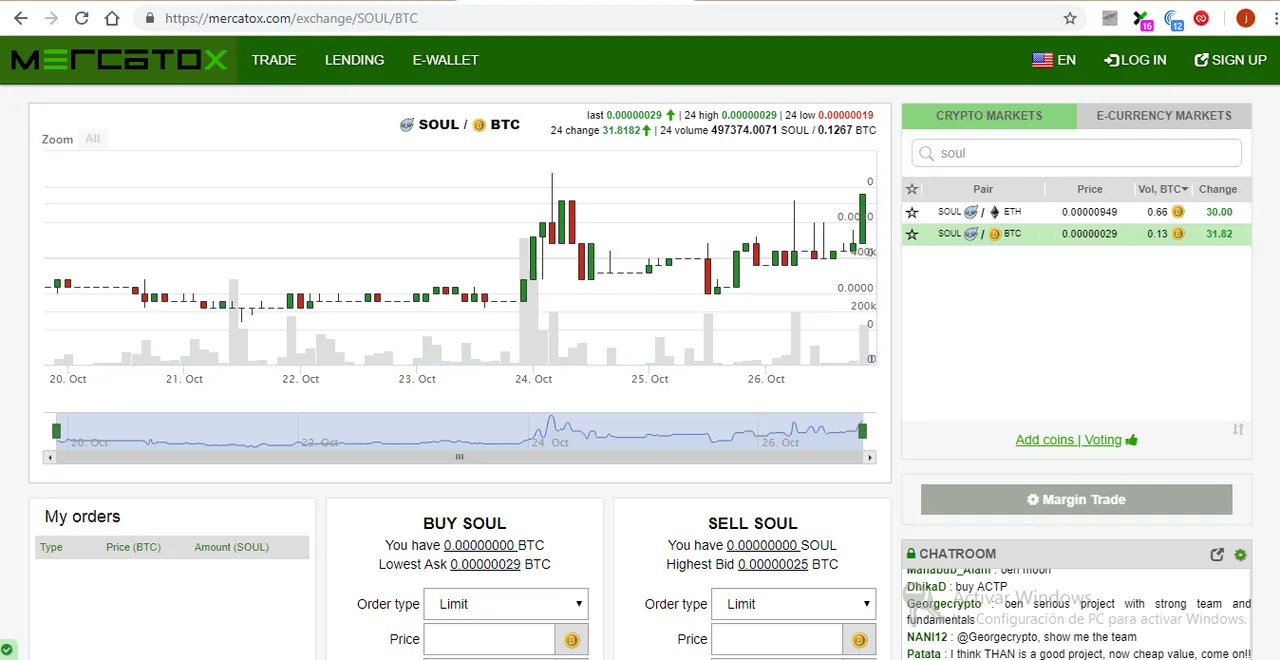Click the BTC coin icon in chart title
The height and width of the screenshot is (660, 1280).
(479, 125)
